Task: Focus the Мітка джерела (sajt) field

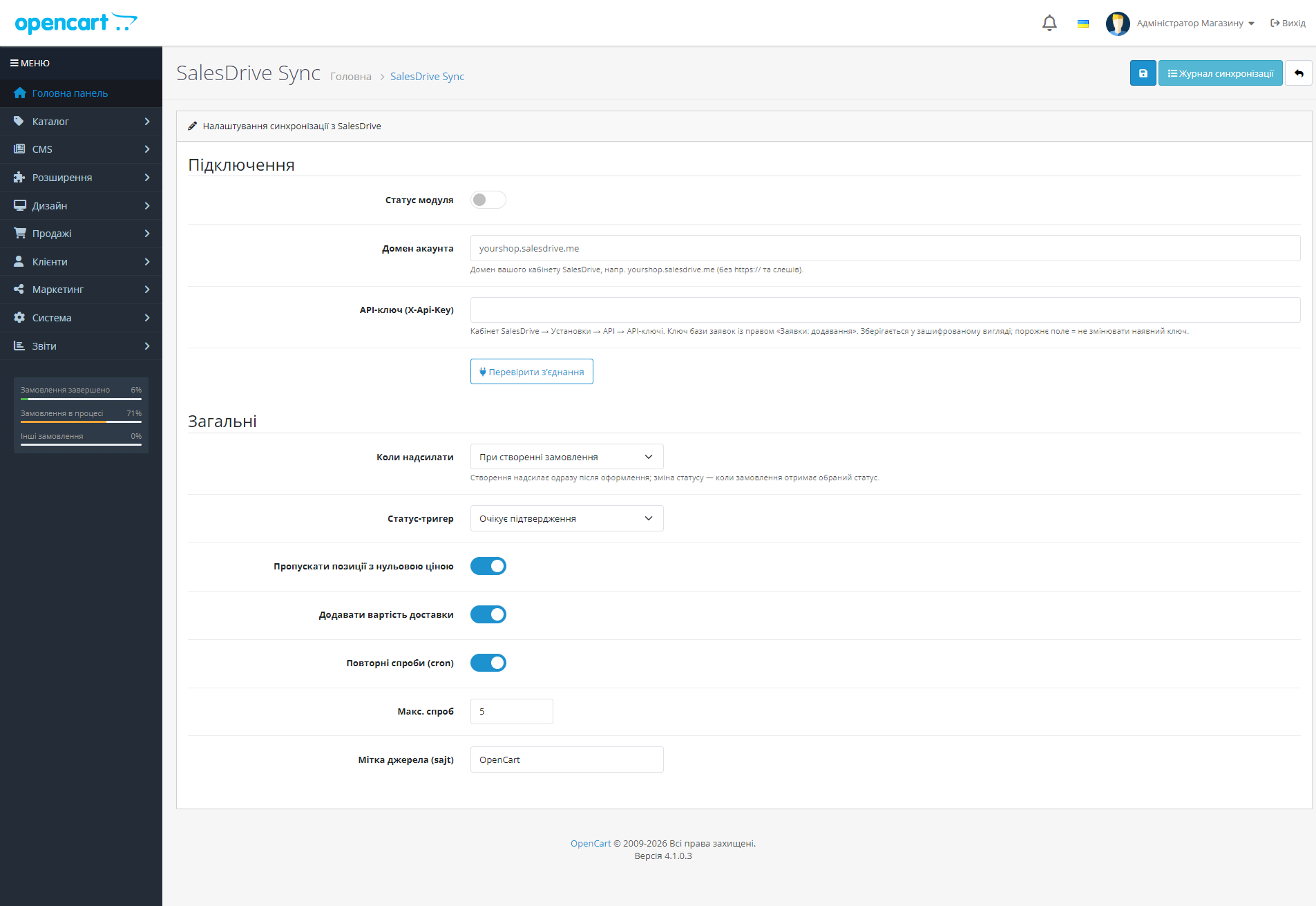Action: tap(566, 759)
